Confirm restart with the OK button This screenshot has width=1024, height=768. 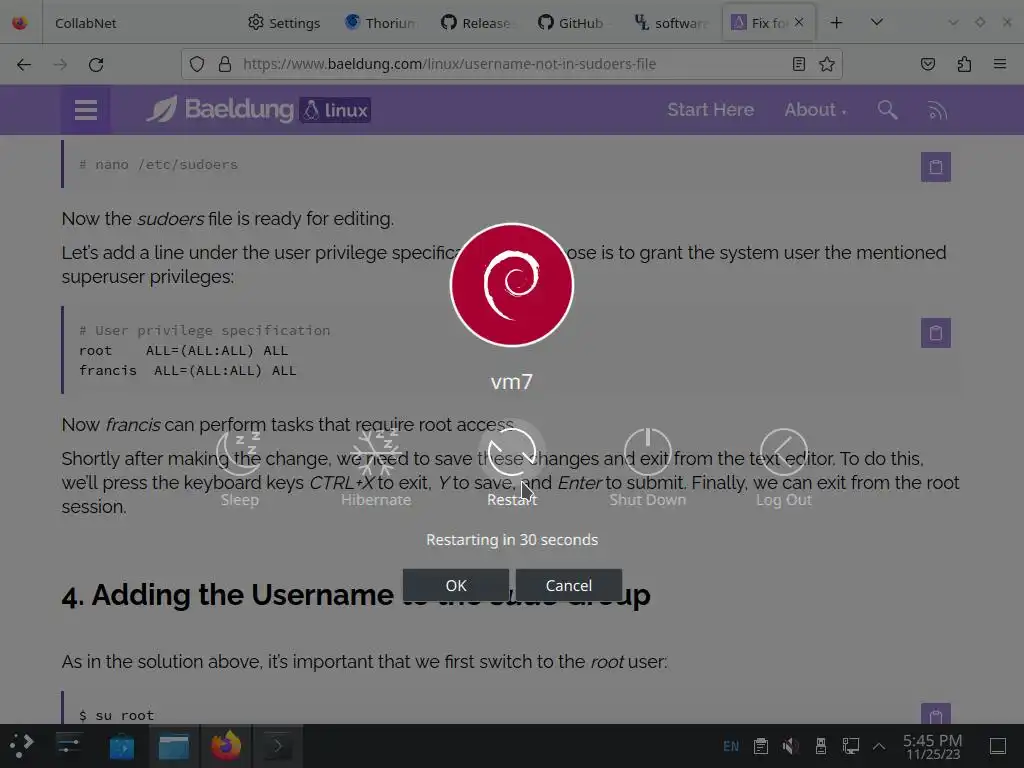(x=456, y=585)
